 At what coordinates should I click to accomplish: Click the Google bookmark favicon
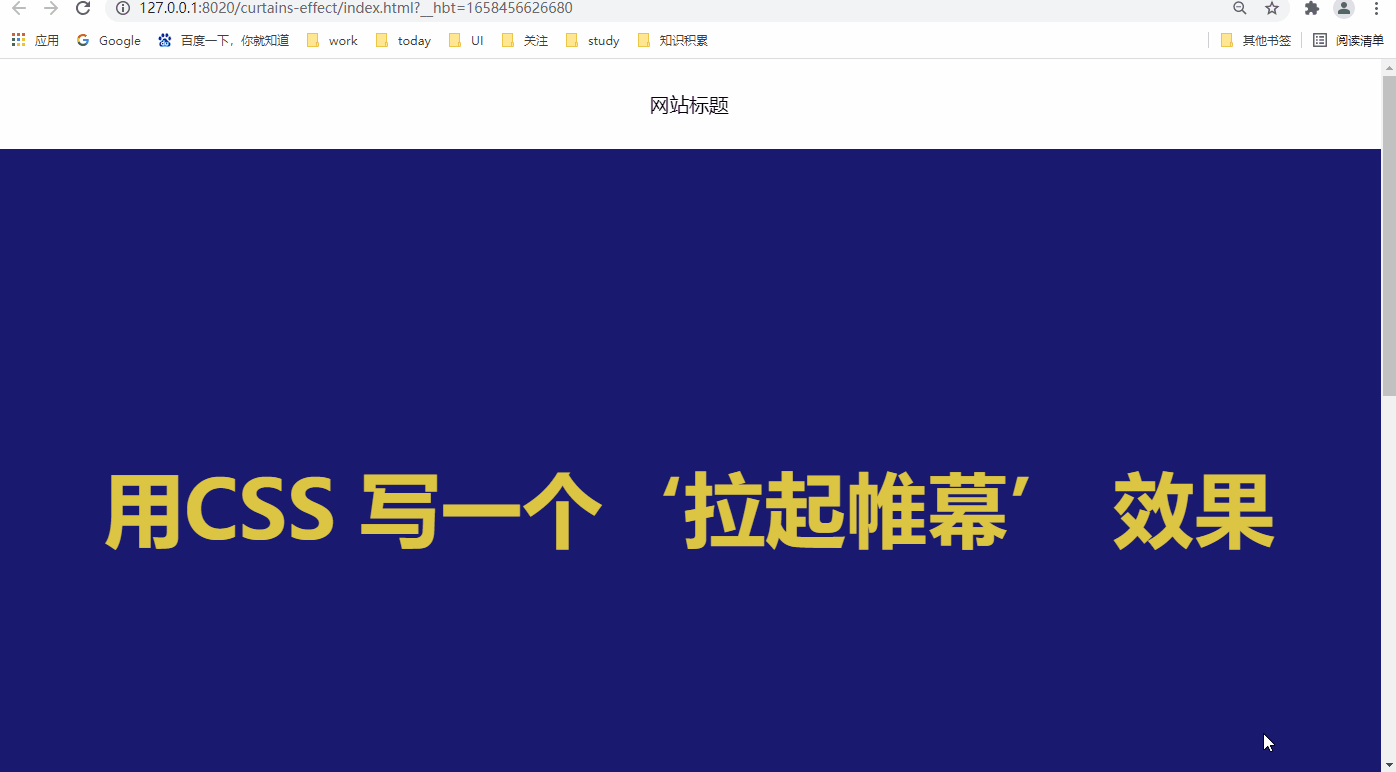coord(83,40)
